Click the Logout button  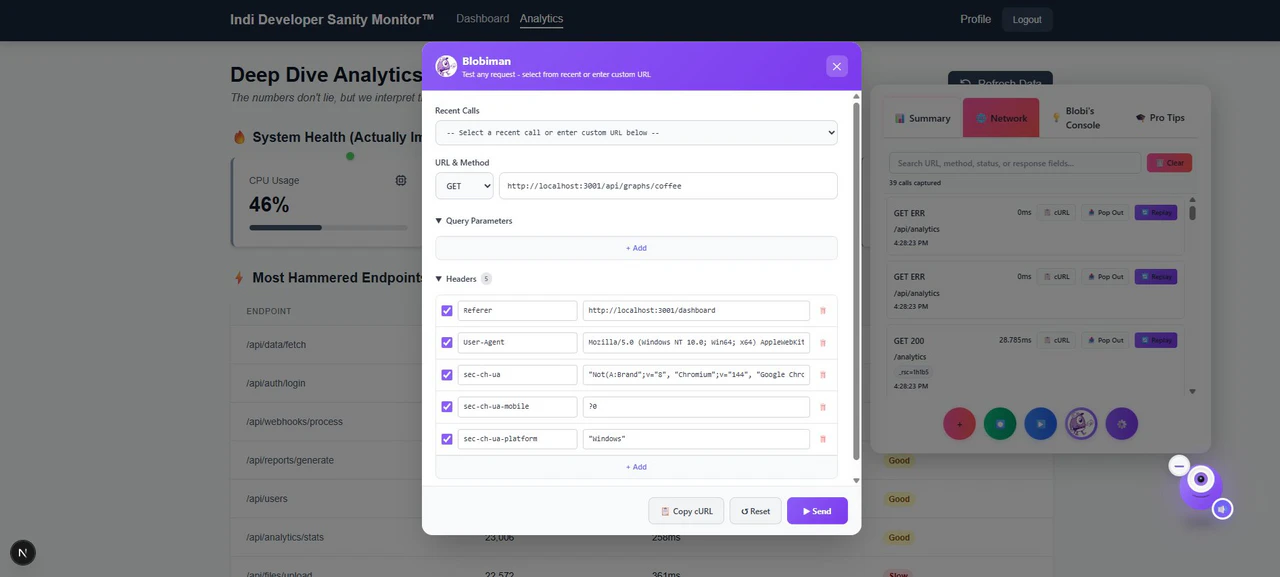(1027, 20)
